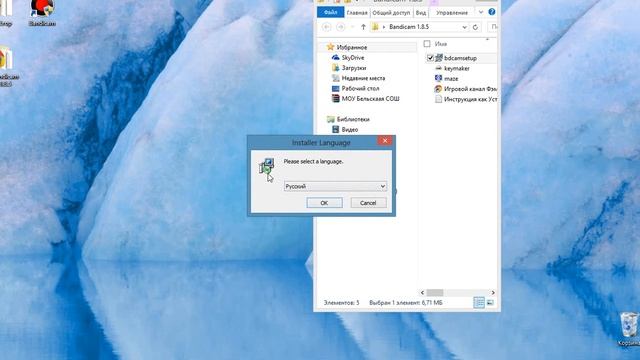640x360 pixels.
Task: Open the address bar history dropdown
Action: point(464,27)
